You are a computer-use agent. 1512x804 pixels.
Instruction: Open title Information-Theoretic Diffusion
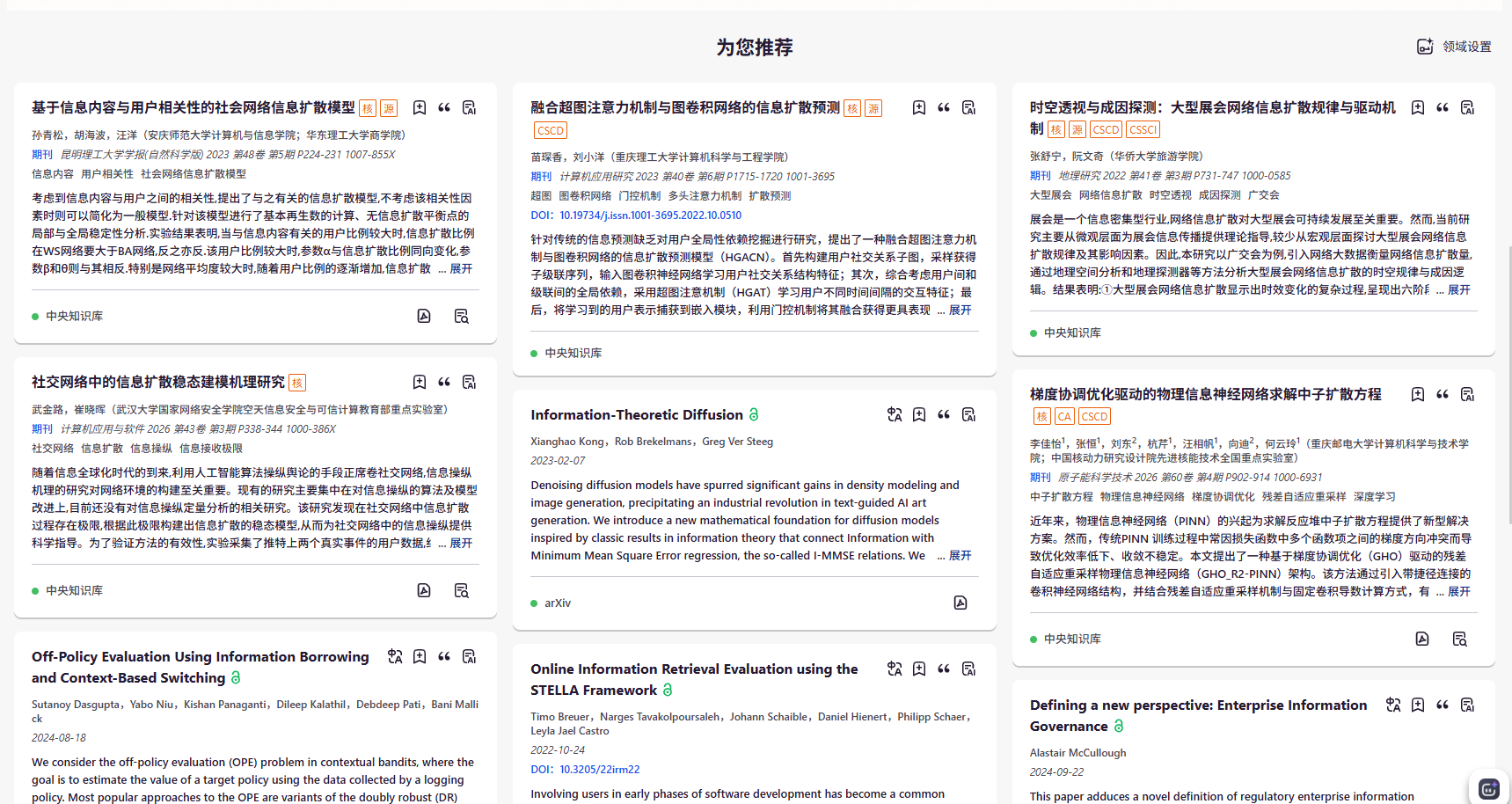[x=637, y=414]
